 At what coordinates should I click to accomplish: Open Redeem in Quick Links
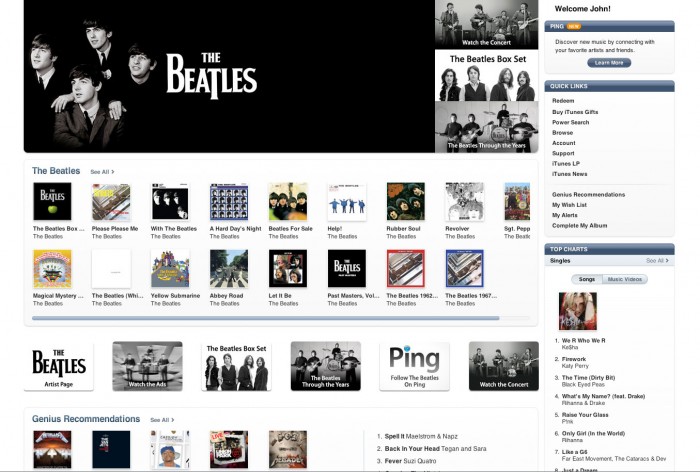click(x=563, y=101)
